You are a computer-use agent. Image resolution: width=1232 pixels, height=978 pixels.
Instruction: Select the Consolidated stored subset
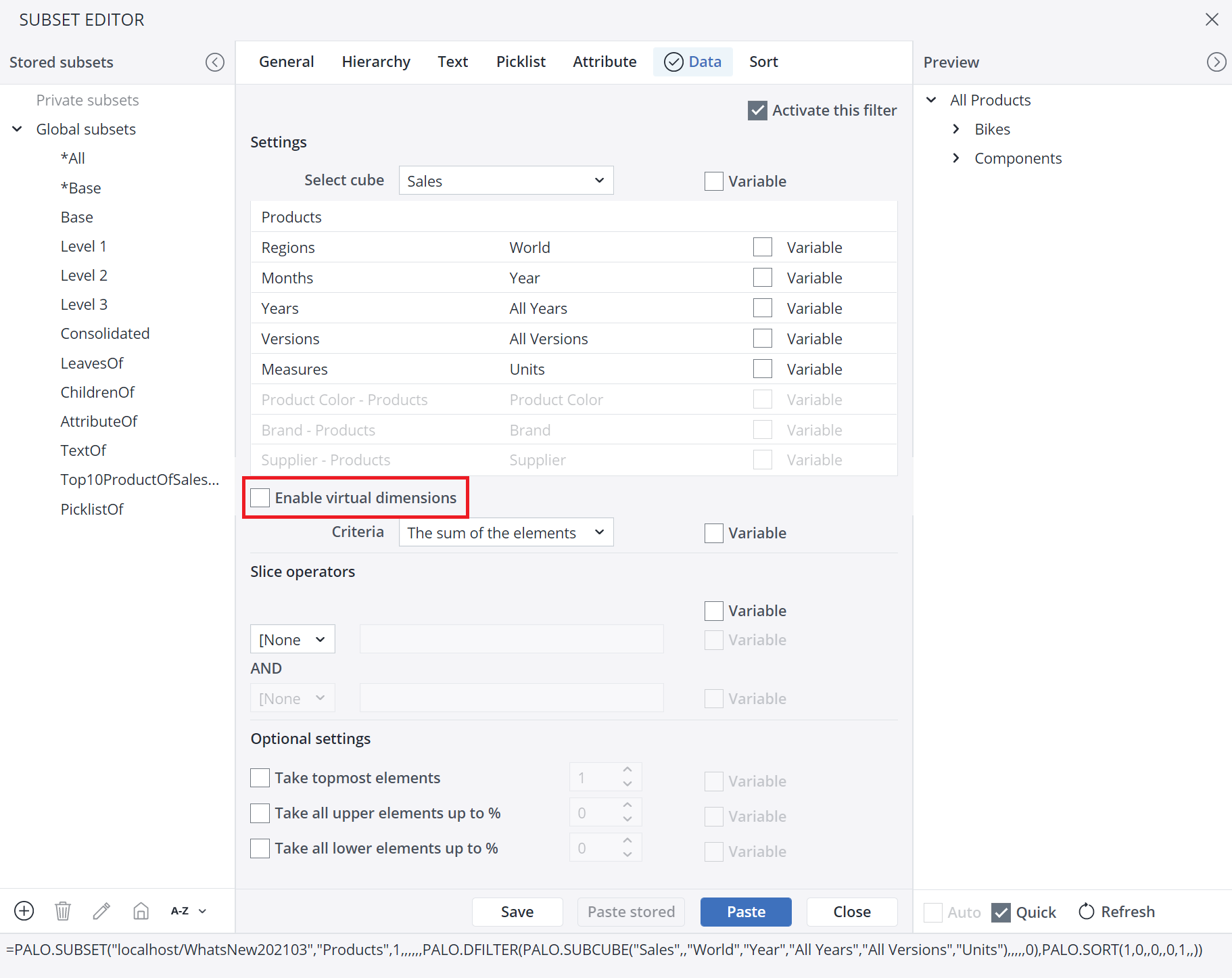105,333
